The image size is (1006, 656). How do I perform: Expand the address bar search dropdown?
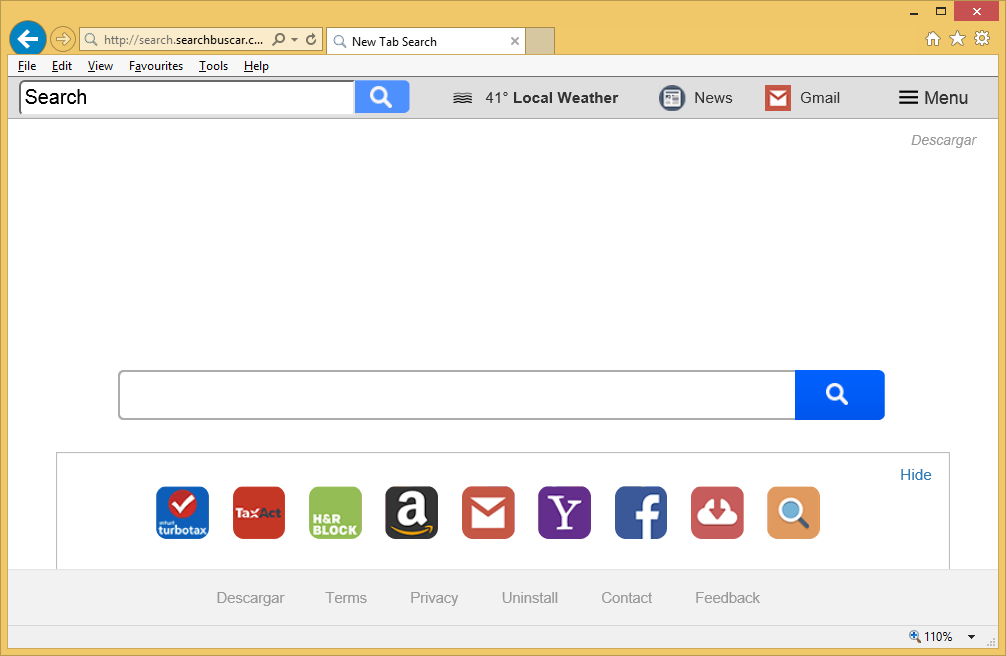click(x=294, y=40)
